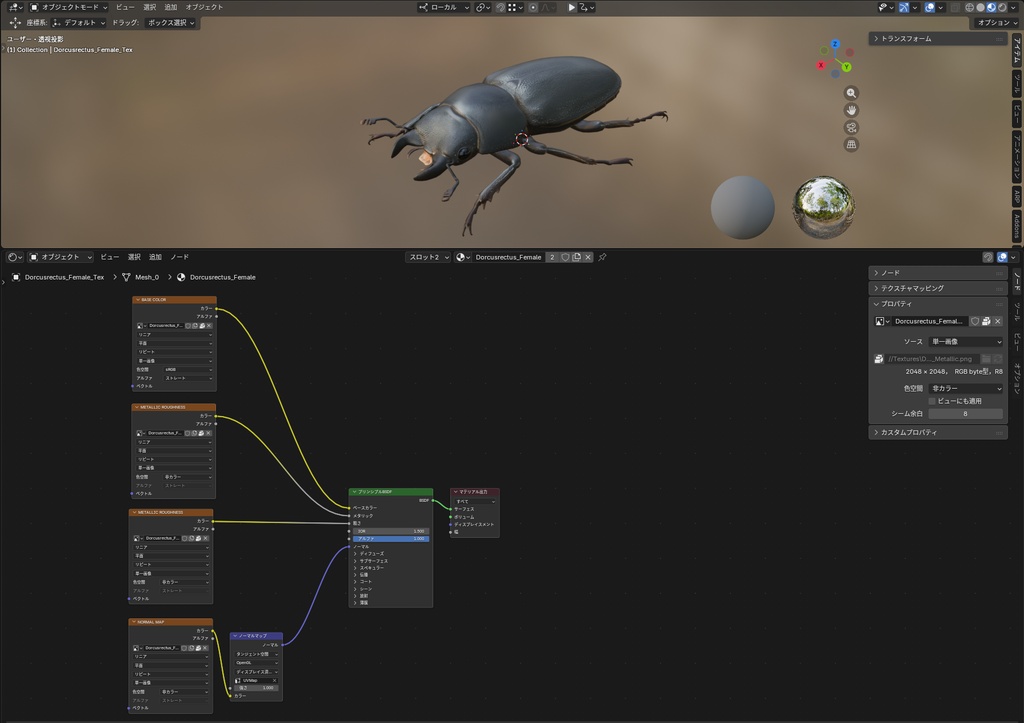Click the pin icon in the node editor header
Image resolution: width=1024 pixels, height=723 pixels.
pos(602,257)
